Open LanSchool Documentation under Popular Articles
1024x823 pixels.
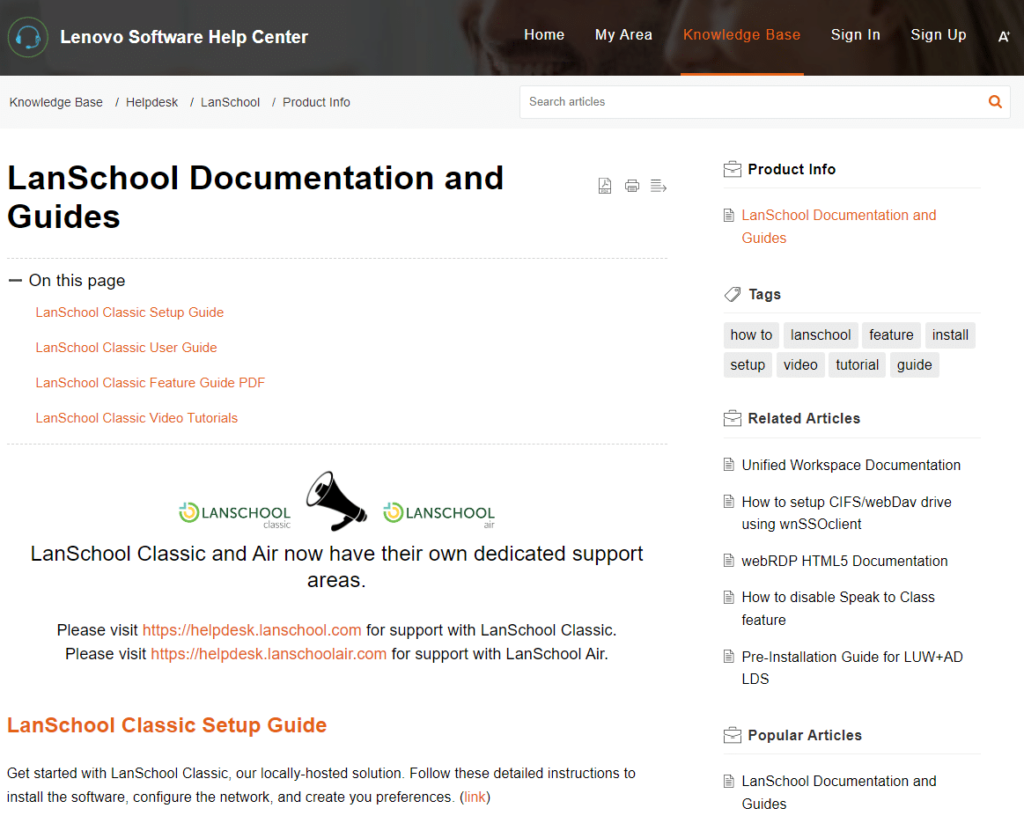pyautogui.click(x=839, y=792)
